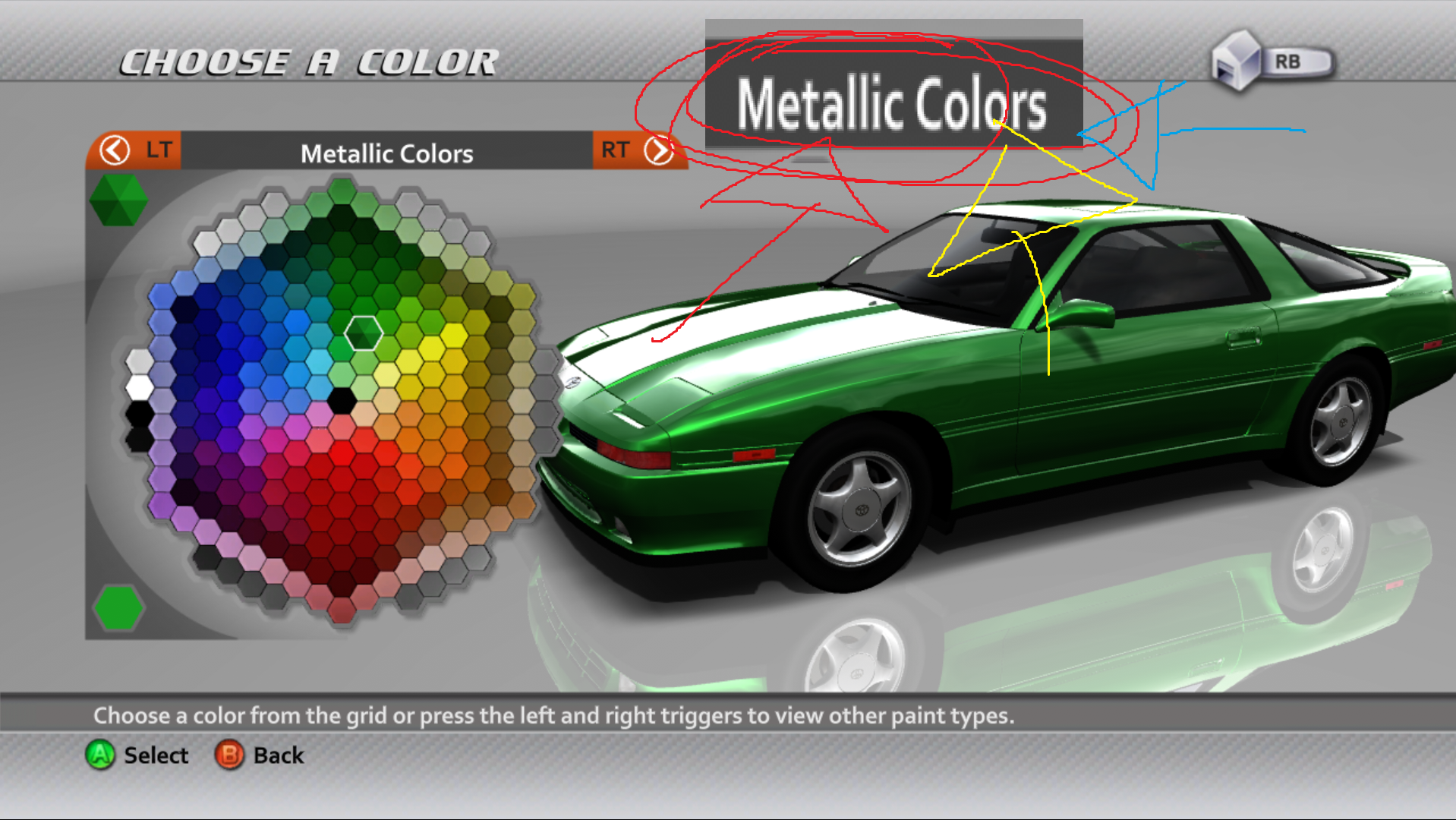Click the faceted green preview hexagon

tap(118, 200)
